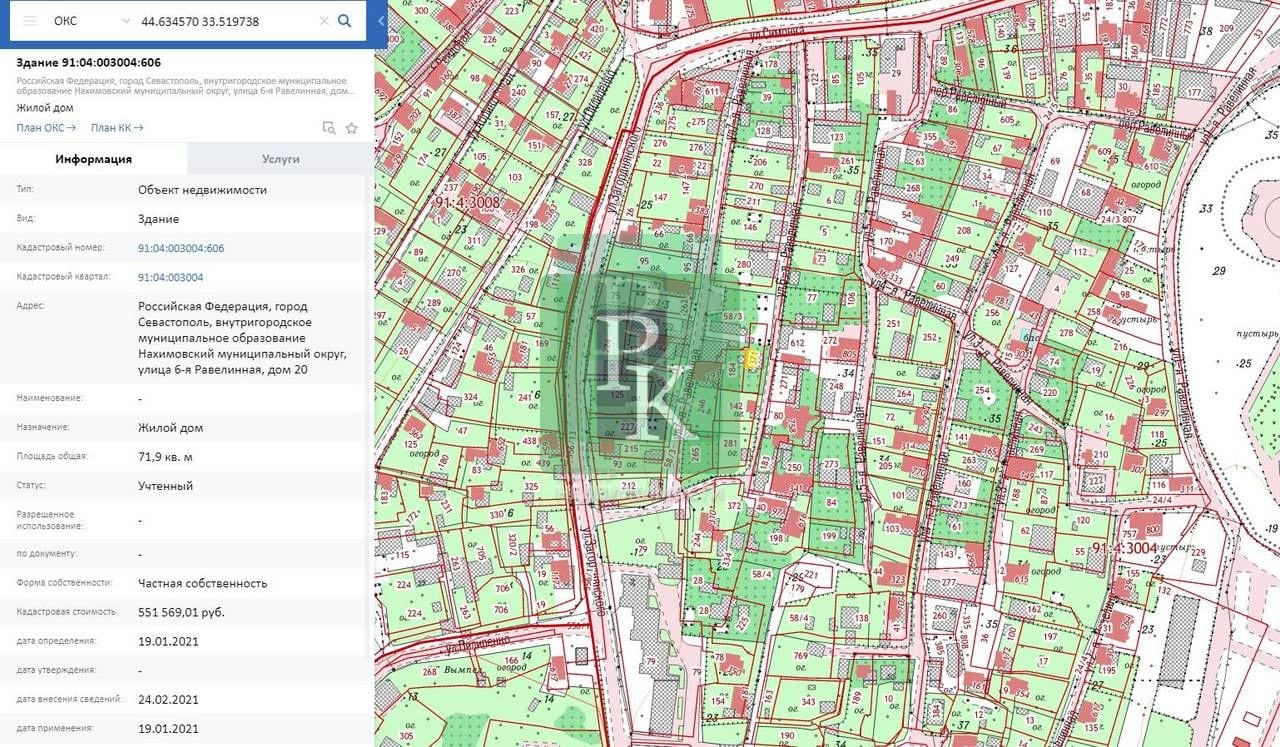
Task: Add the building to favorites star
Action: [x=352, y=128]
